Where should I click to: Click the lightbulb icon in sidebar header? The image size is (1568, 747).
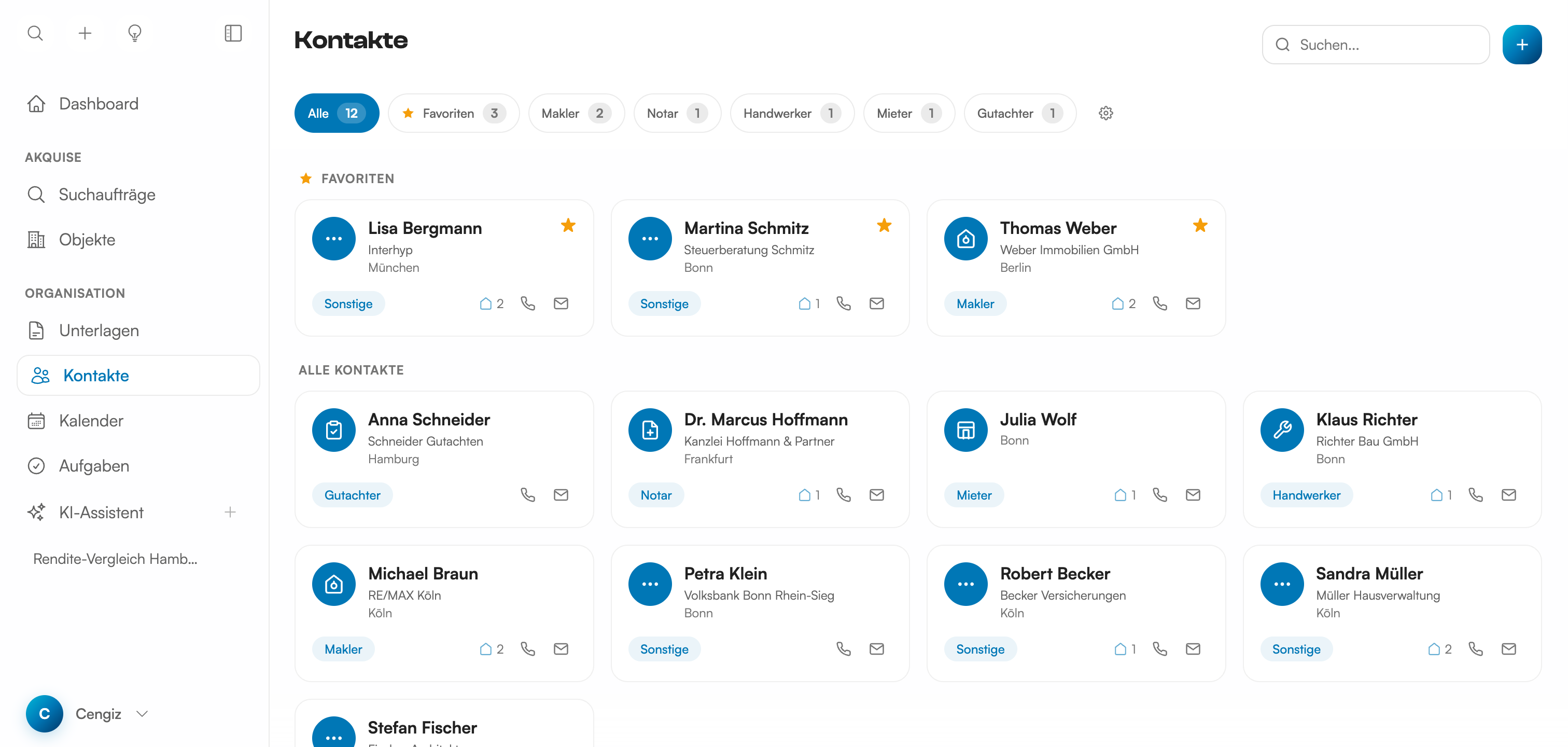pos(134,33)
